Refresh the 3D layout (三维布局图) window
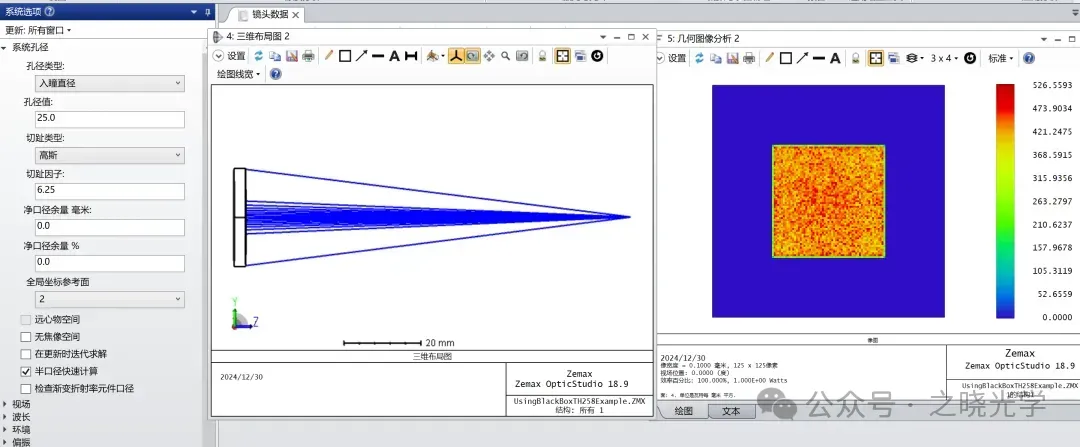The image size is (1080, 447). [x=259, y=56]
